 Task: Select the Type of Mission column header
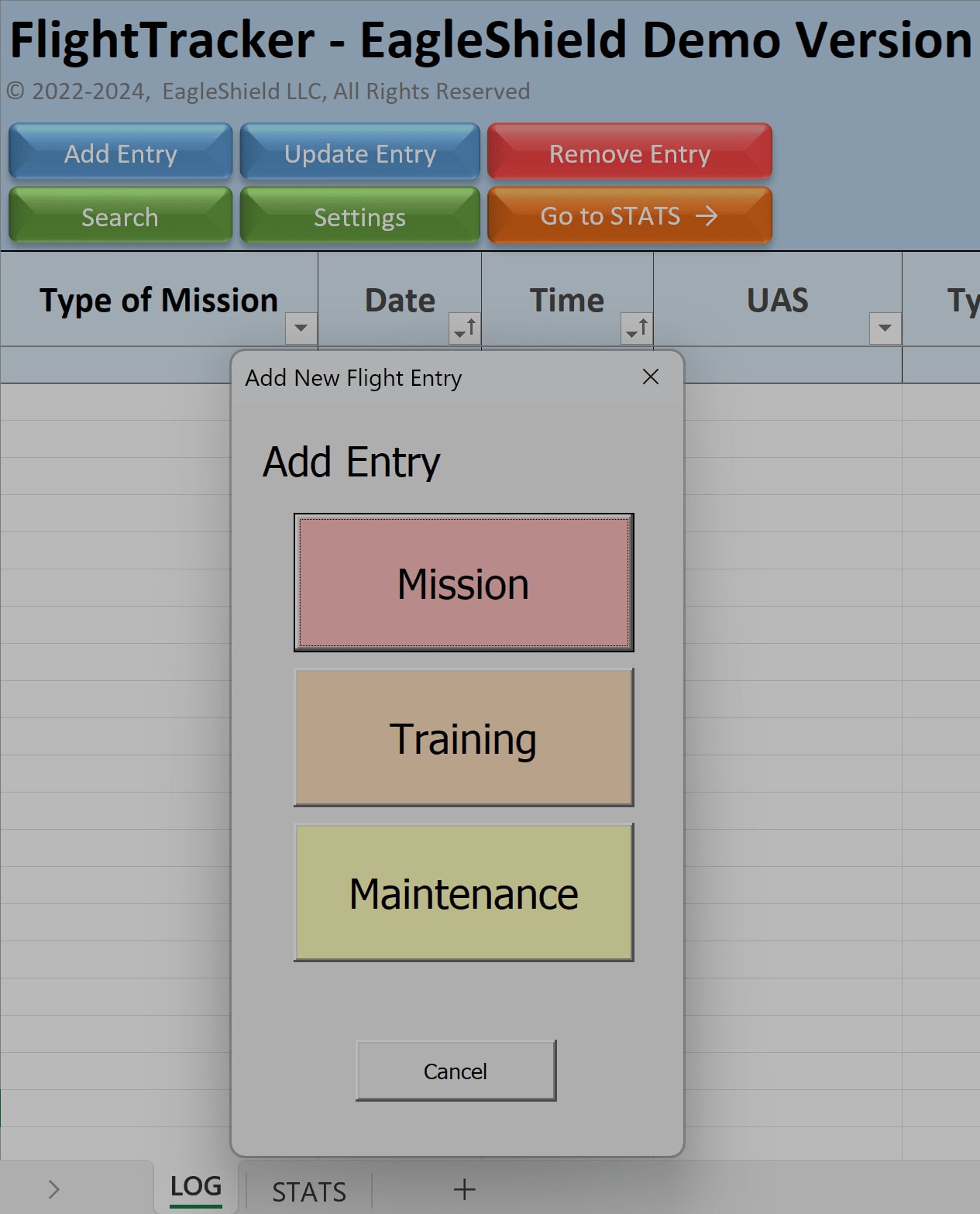pos(159,300)
